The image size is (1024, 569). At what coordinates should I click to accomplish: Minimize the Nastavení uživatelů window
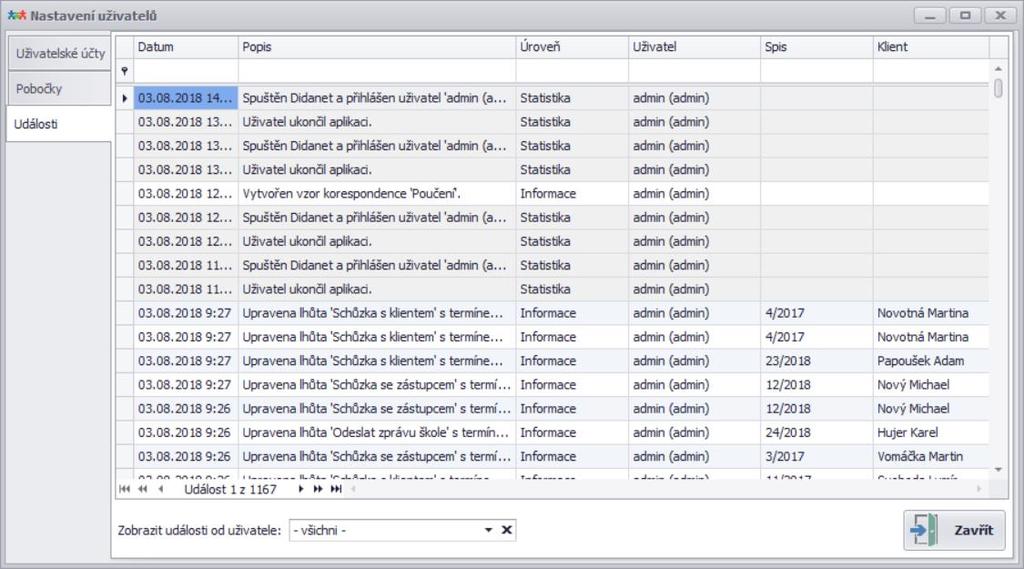930,16
